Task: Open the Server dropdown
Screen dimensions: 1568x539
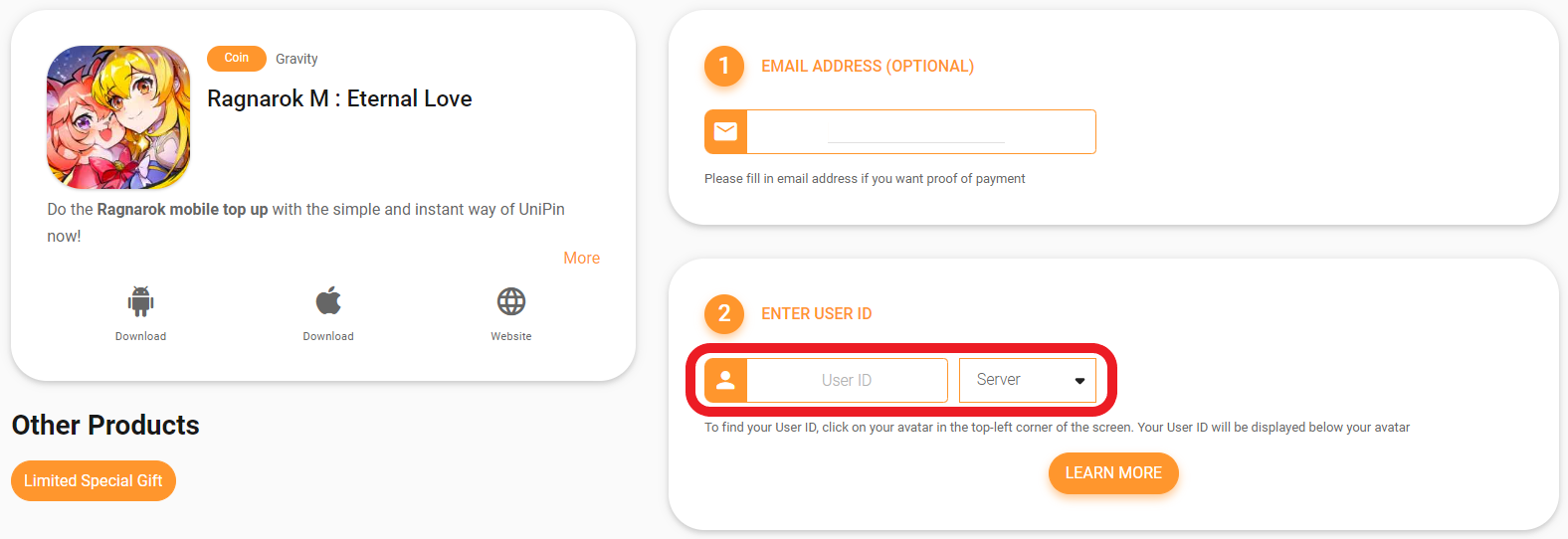Action: 1028,380
